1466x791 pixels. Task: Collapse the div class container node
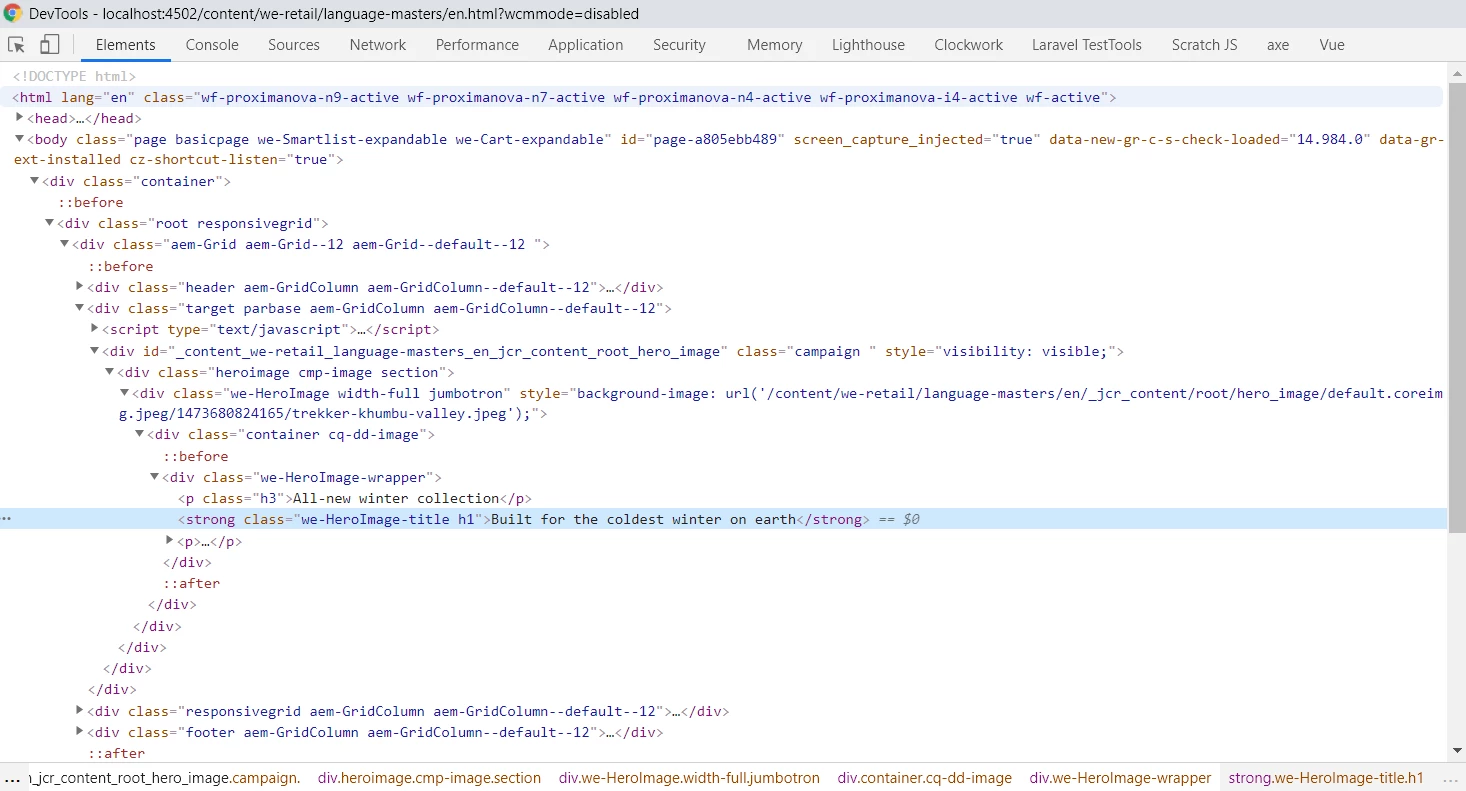34,181
